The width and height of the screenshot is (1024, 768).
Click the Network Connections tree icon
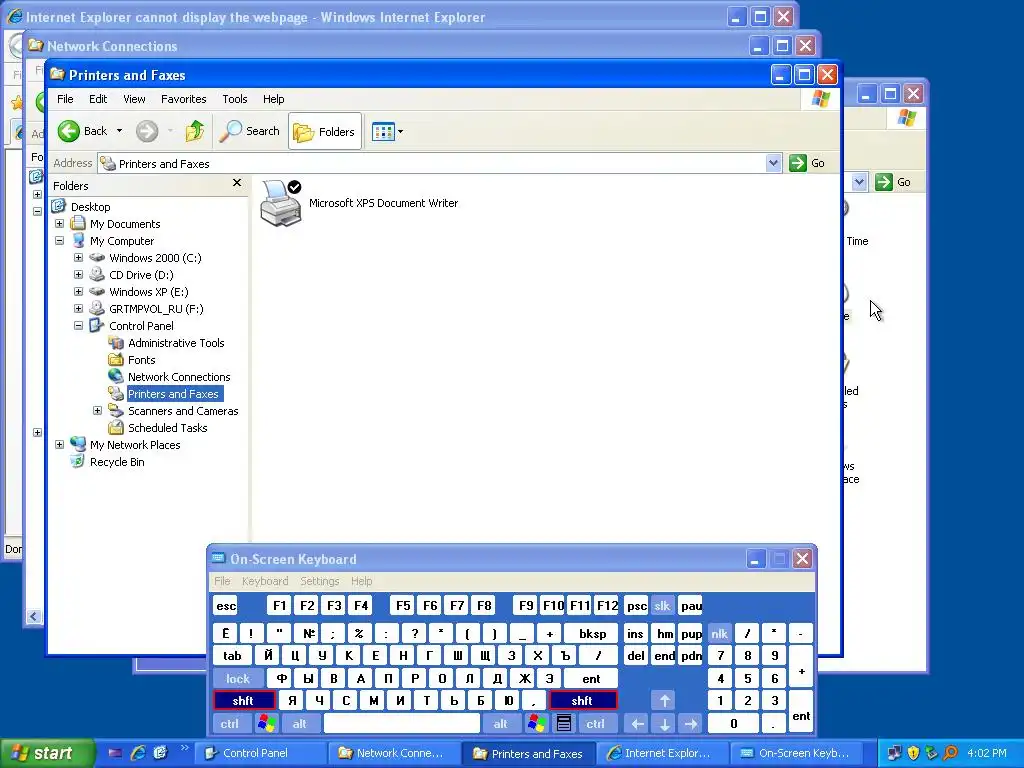click(x=116, y=377)
